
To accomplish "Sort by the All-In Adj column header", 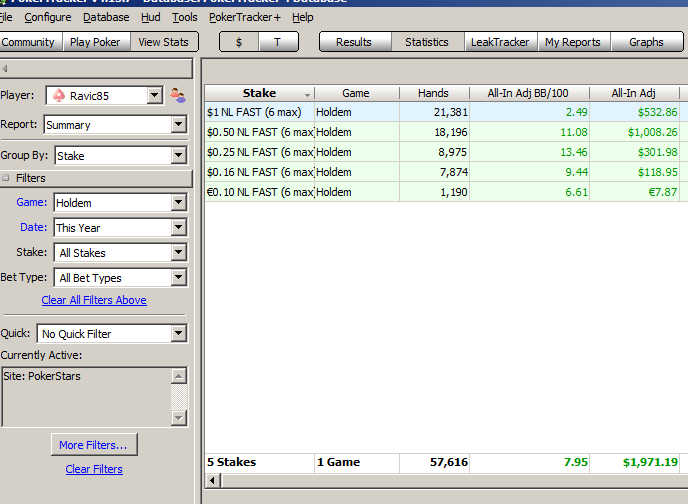I will pyautogui.click(x=634, y=93).
